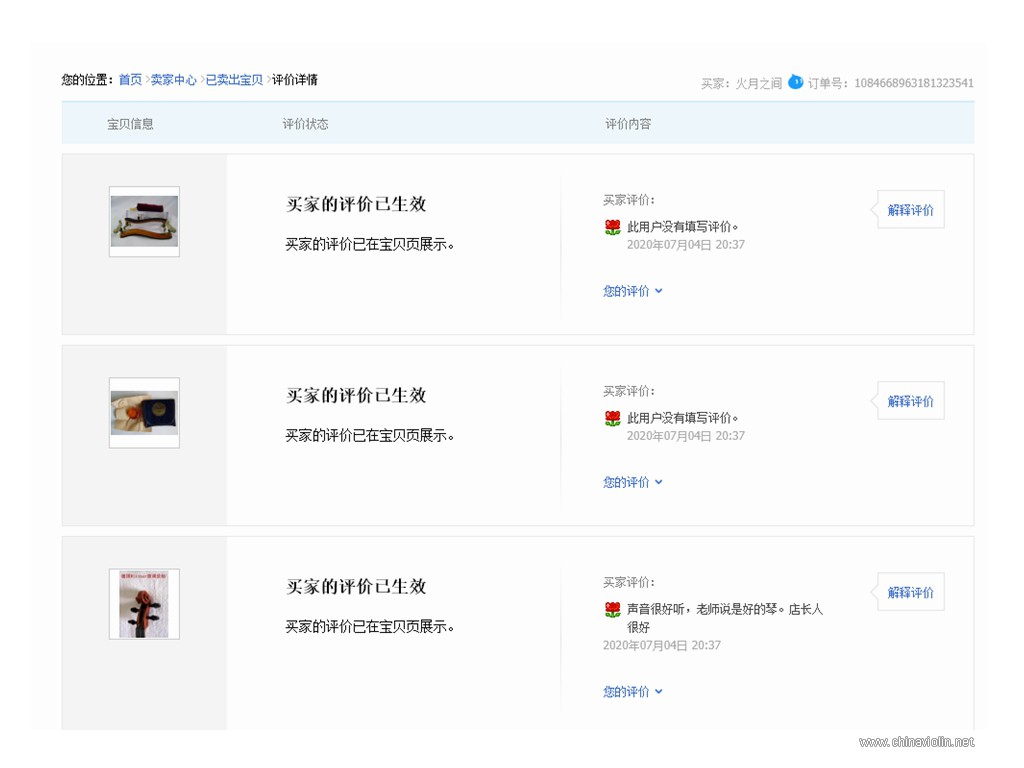Open the violin scroll product thumbnail
1024x768 pixels.
144,604
